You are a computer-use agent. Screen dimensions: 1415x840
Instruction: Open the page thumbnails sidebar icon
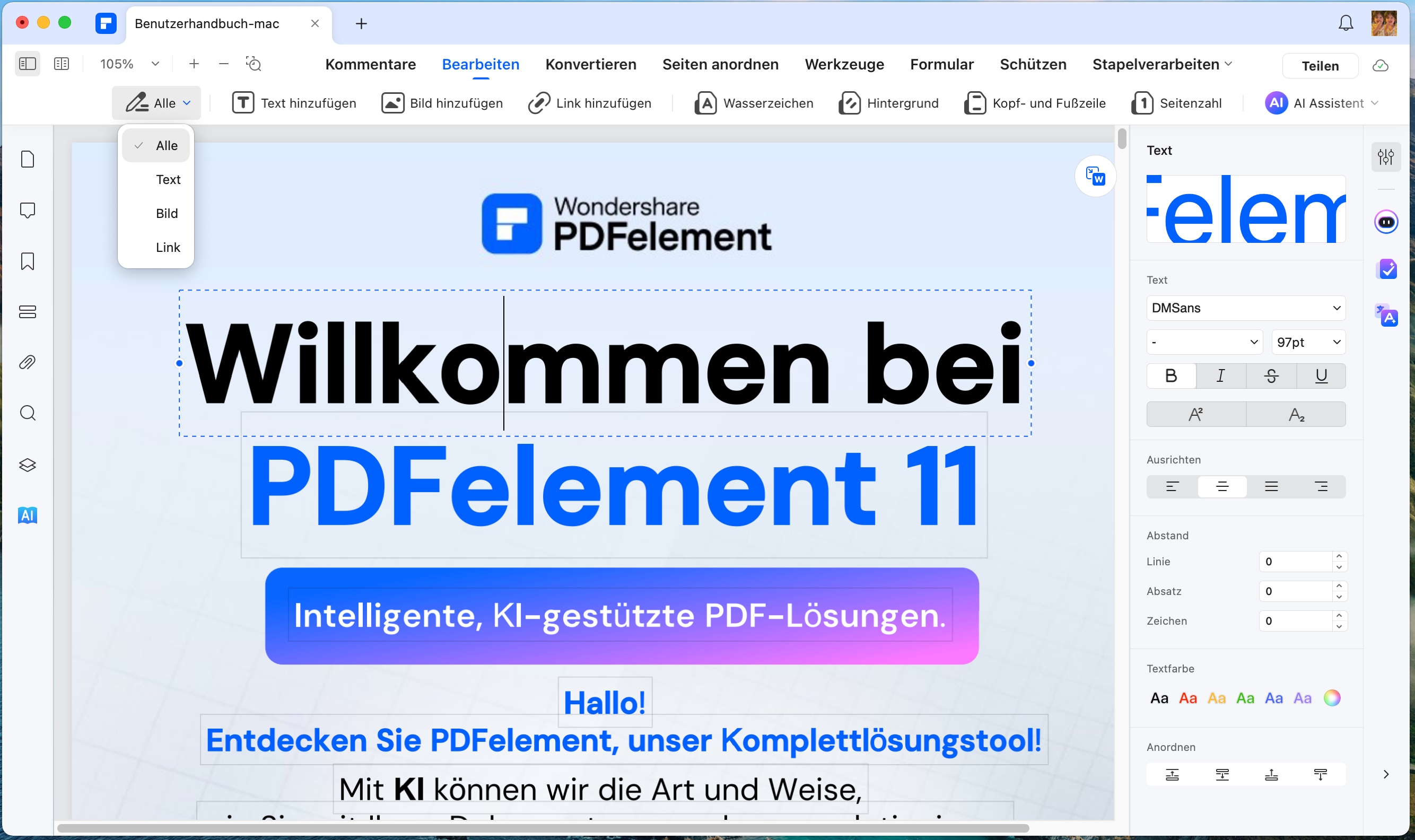point(27,159)
